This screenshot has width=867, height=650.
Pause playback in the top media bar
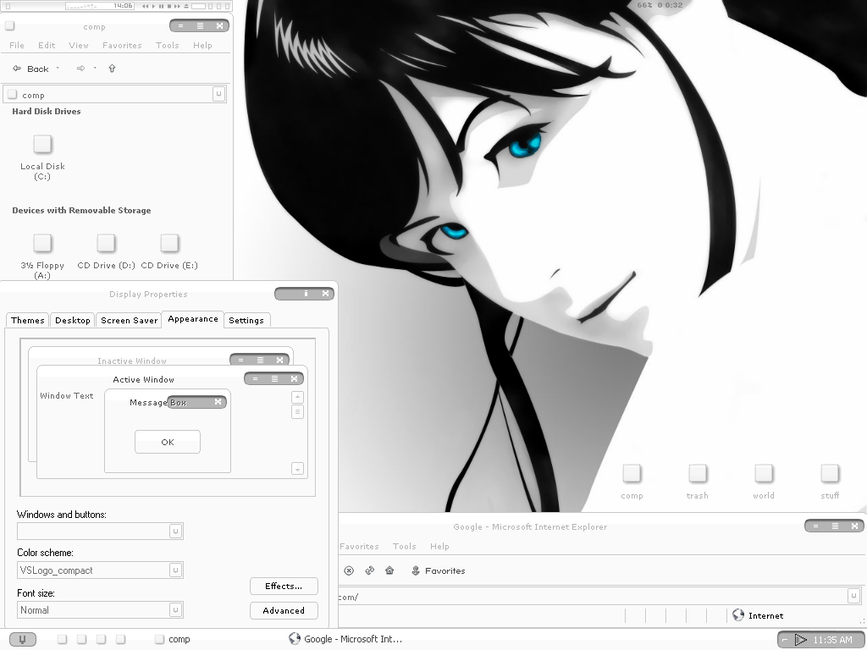[161, 6]
